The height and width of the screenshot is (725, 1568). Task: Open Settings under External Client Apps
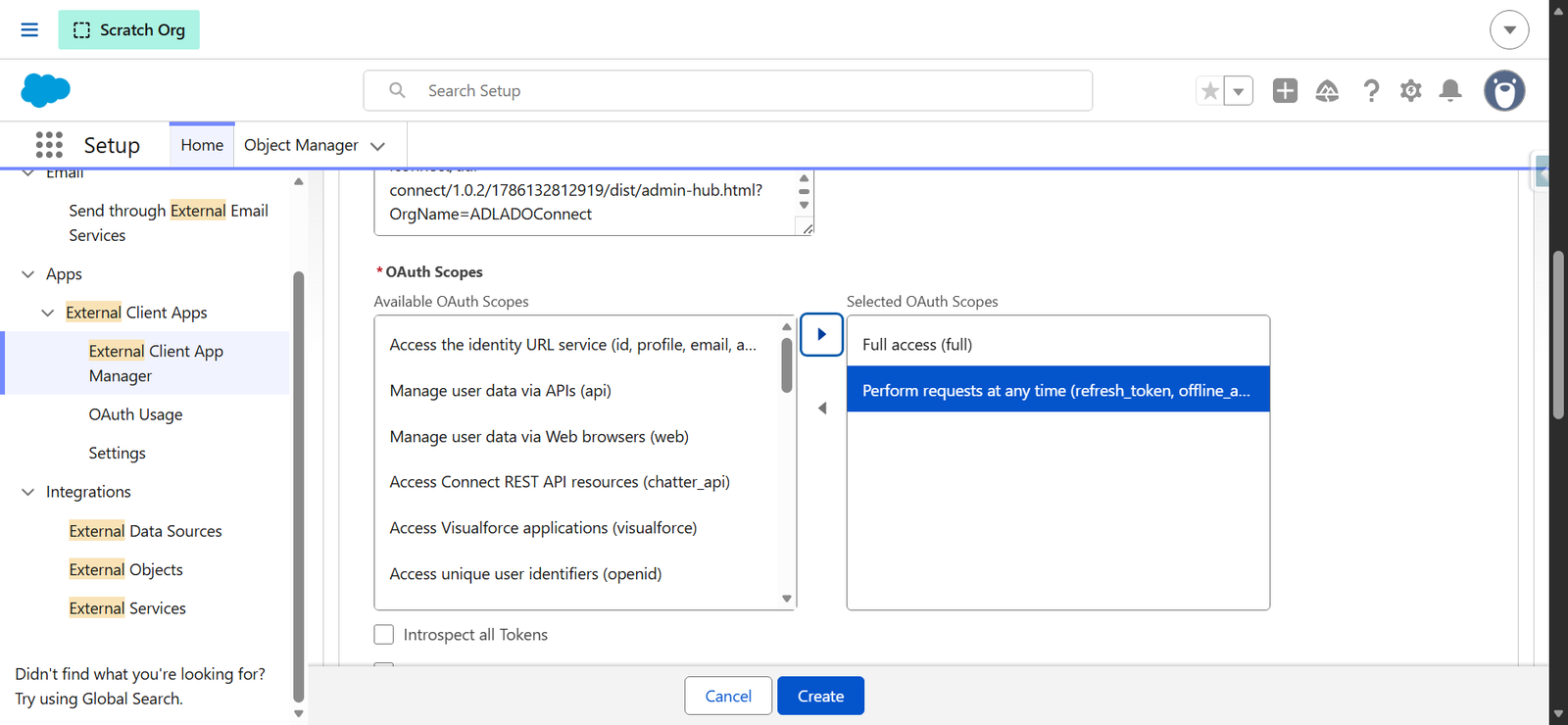point(117,453)
